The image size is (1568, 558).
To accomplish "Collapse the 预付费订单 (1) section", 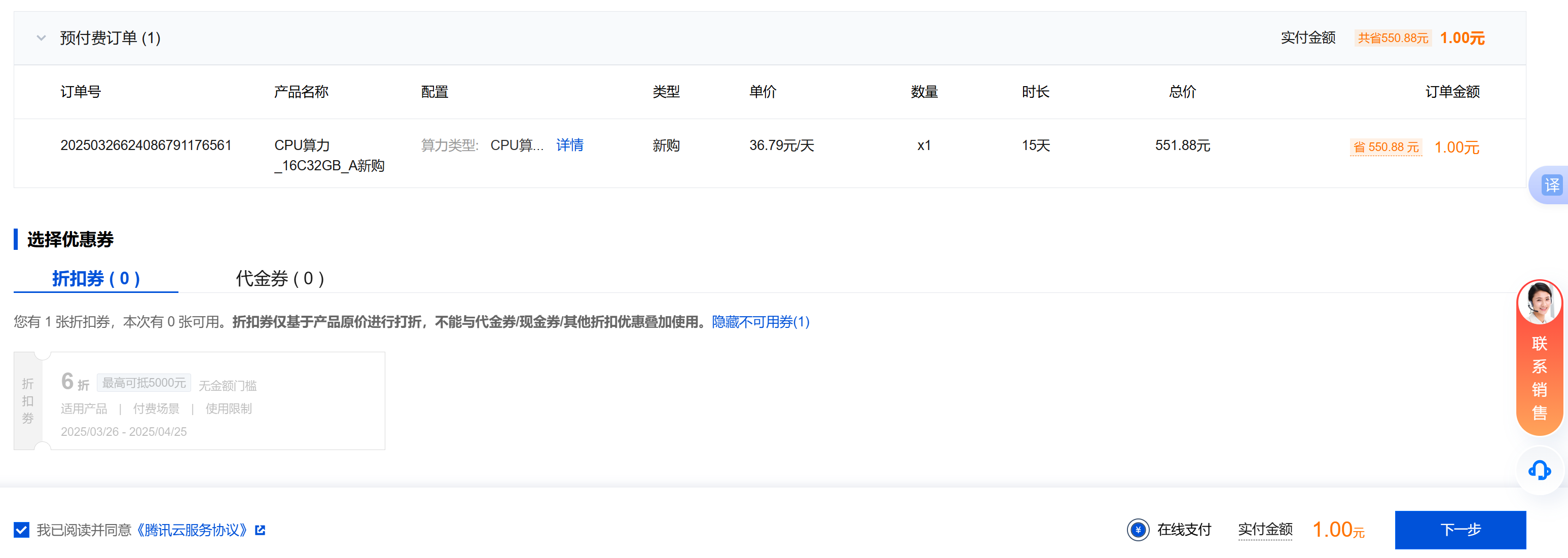I will click(41, 38).
